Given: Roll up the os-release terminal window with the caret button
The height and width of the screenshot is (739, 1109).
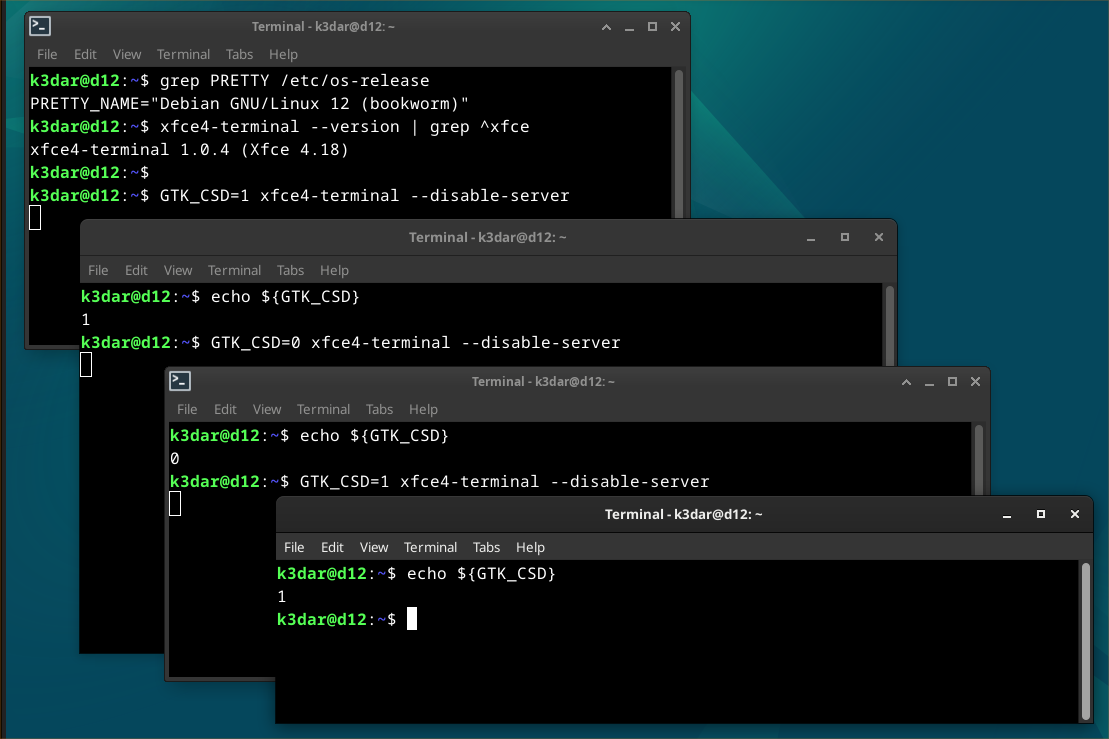Looking at the screenshot, I should point(606,27).
